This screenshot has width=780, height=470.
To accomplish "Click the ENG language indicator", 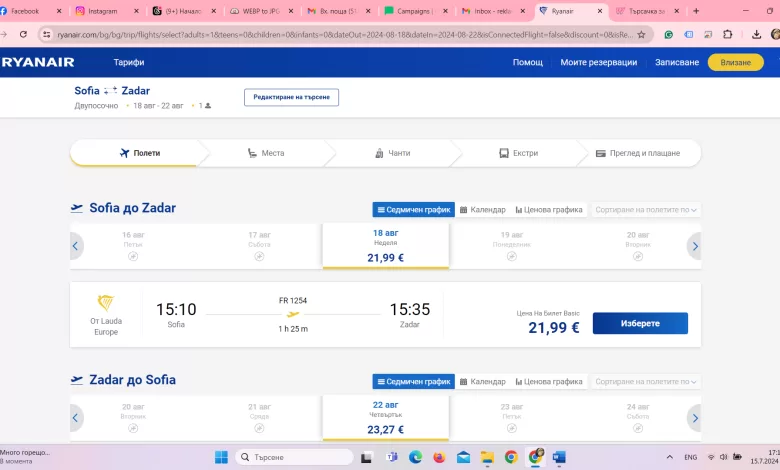I will click(690, 457).
